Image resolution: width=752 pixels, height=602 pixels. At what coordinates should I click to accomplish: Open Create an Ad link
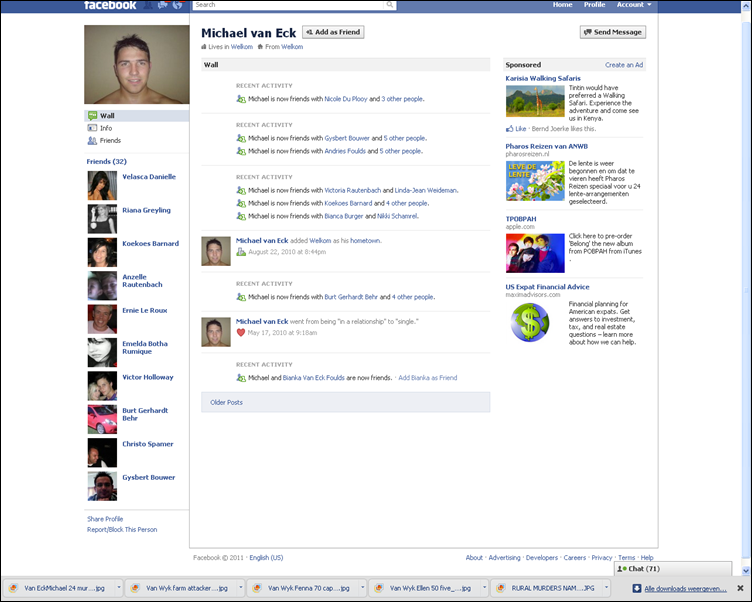(x=624, y=65)
